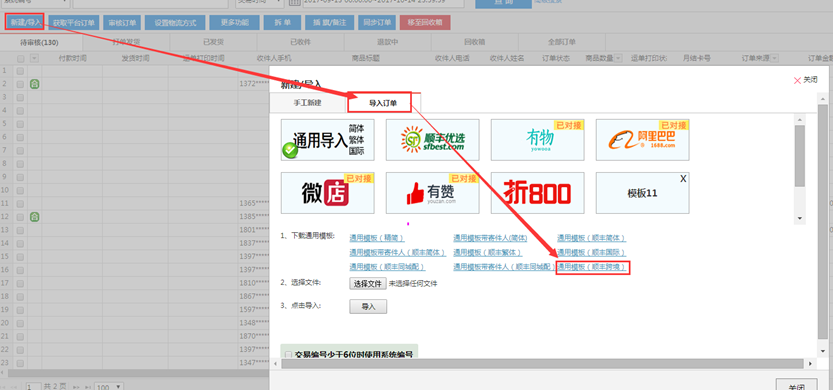The height and width of the screenshot is (390, 833).
Task: Sort by 付款时间 column header
Action: coord(72,58)
